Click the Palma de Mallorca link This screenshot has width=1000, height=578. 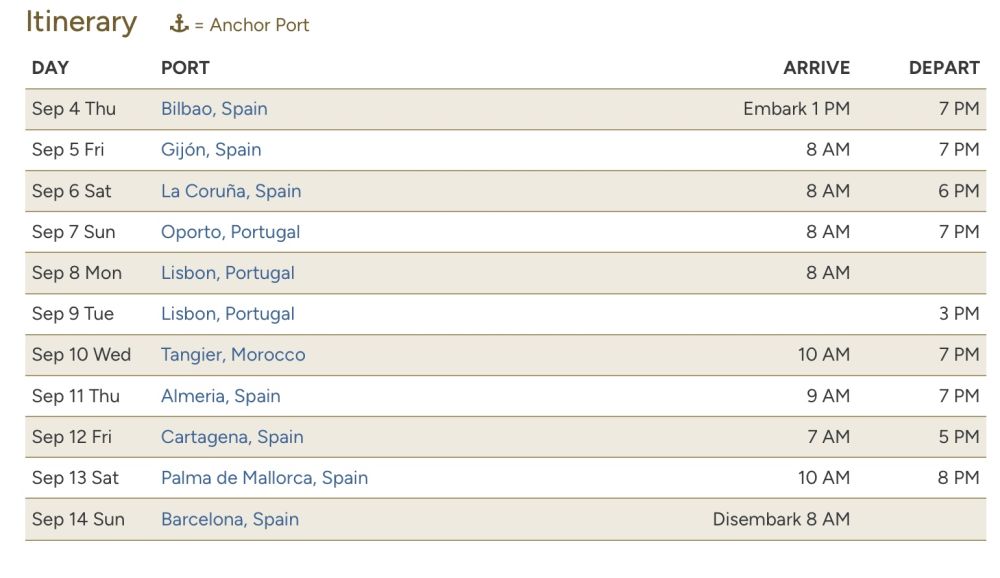point(264,478)
